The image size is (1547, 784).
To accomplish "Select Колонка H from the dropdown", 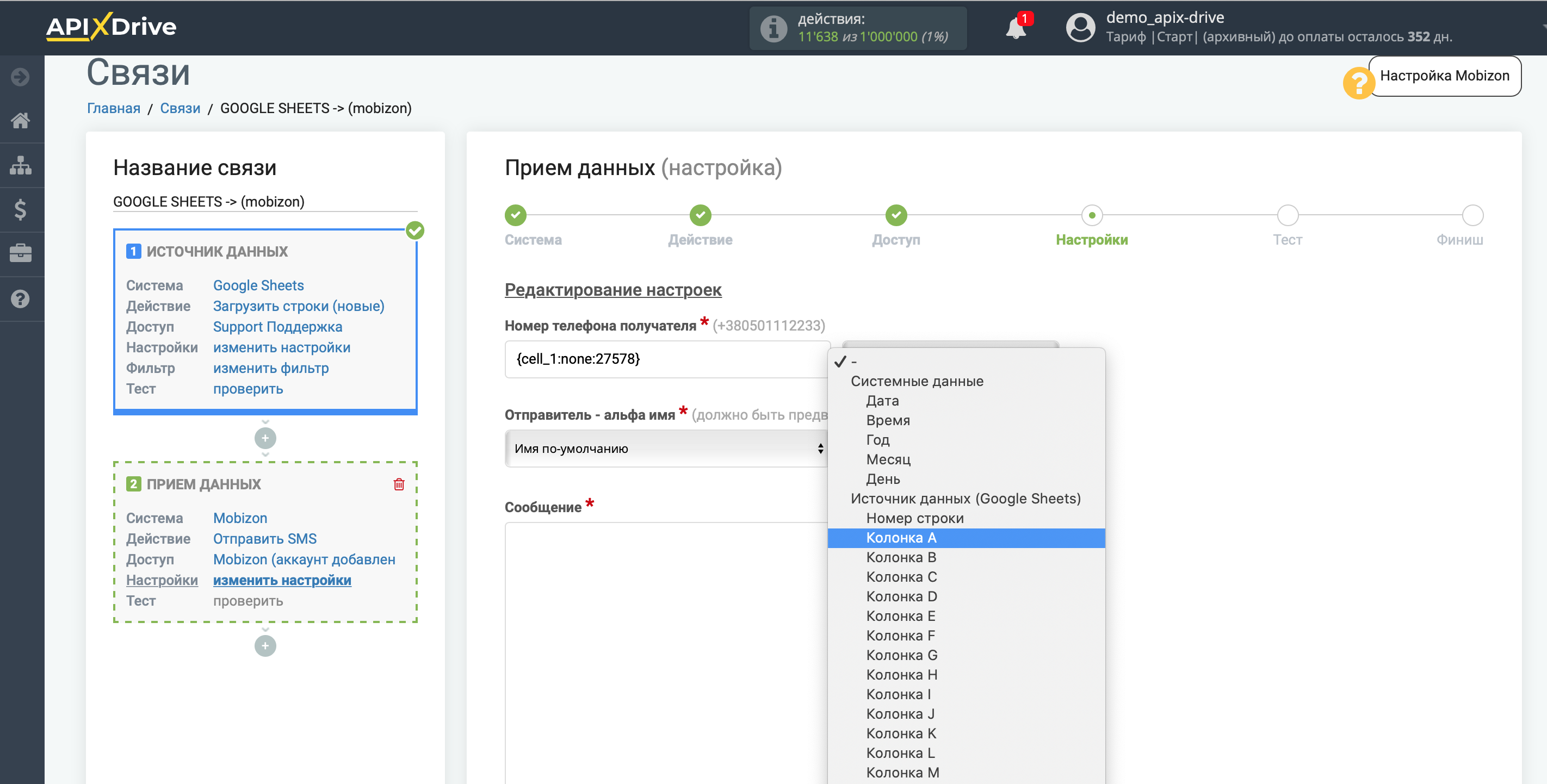I will click(966, 675).
